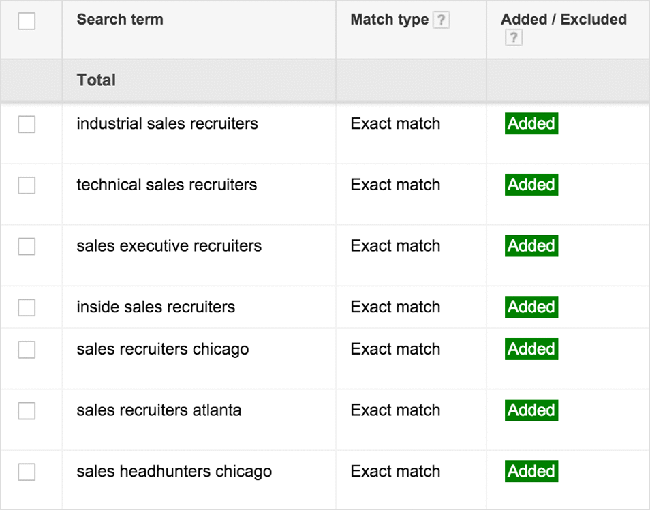Click Added badge for sales recruiters atlanta
This screenshot has height=510, width=650.
[531, 410]
